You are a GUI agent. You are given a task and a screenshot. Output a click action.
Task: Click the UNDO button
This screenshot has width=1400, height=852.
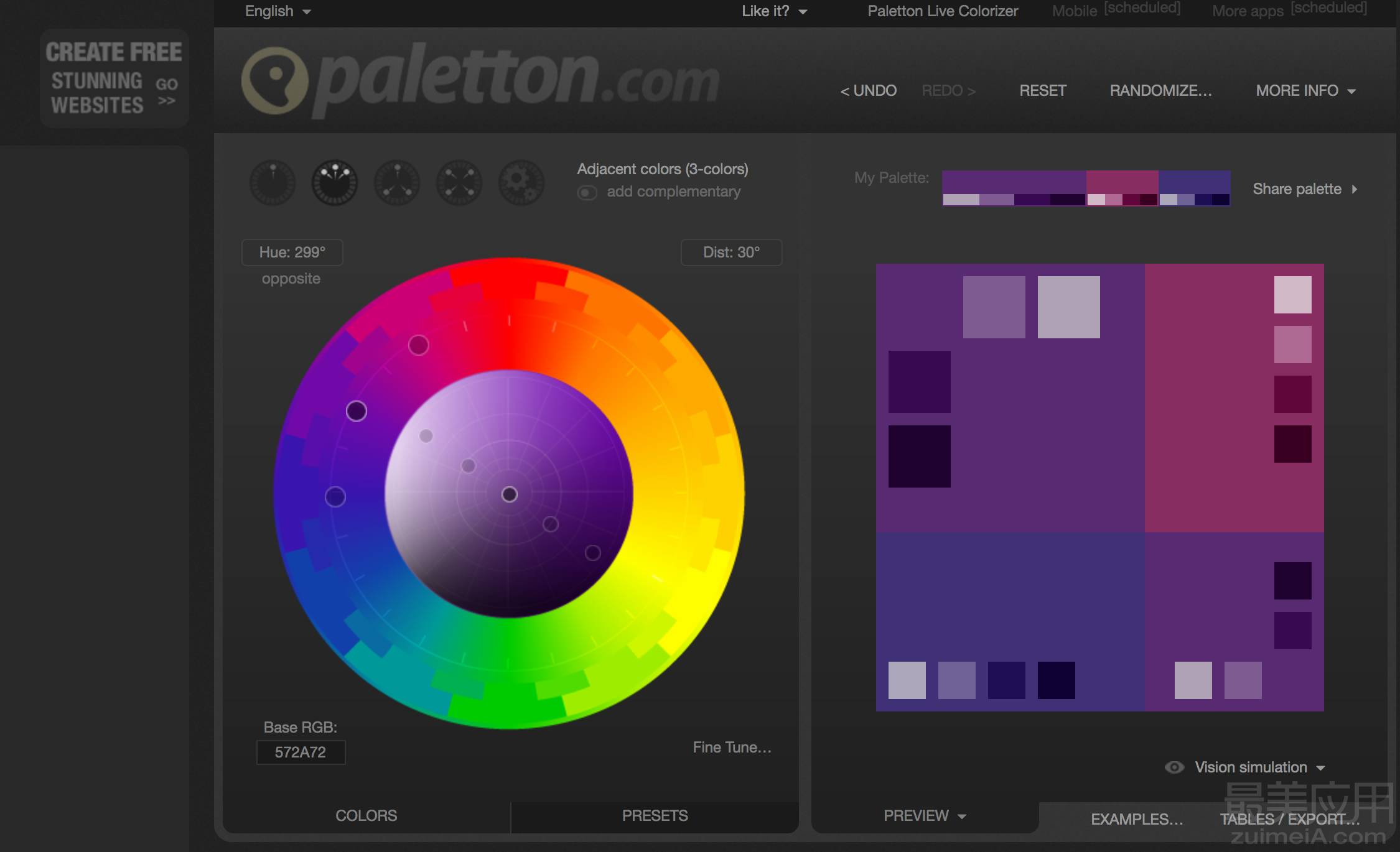[869, 91]
